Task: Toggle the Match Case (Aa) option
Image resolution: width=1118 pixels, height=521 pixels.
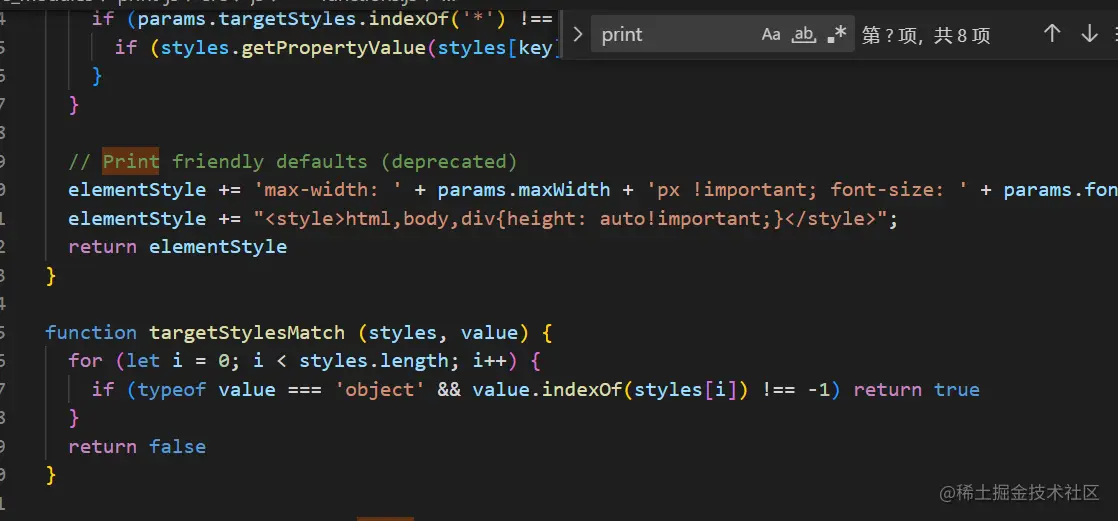Action: [771, 34]
